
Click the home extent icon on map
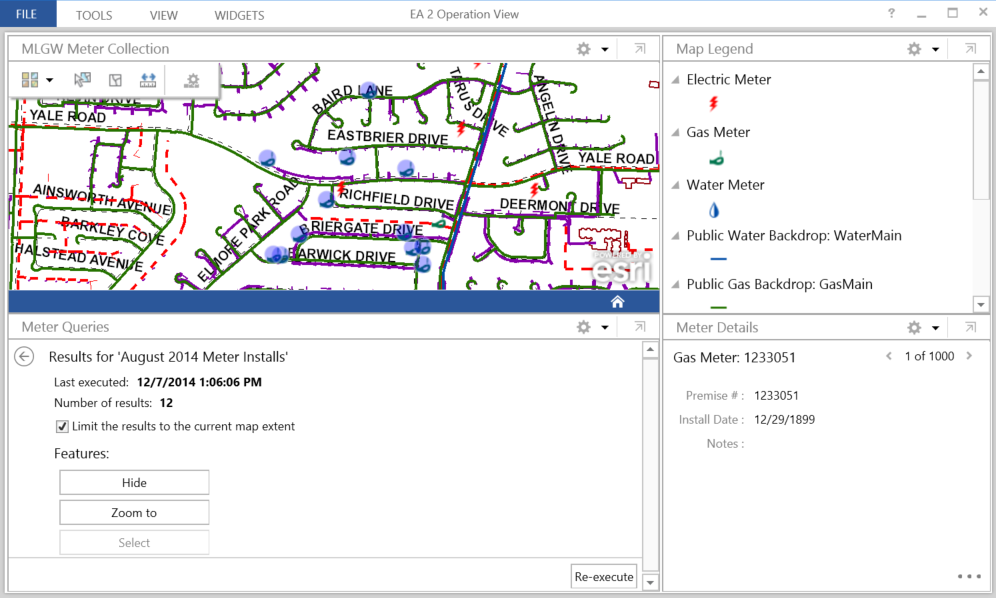click(617, 302)
